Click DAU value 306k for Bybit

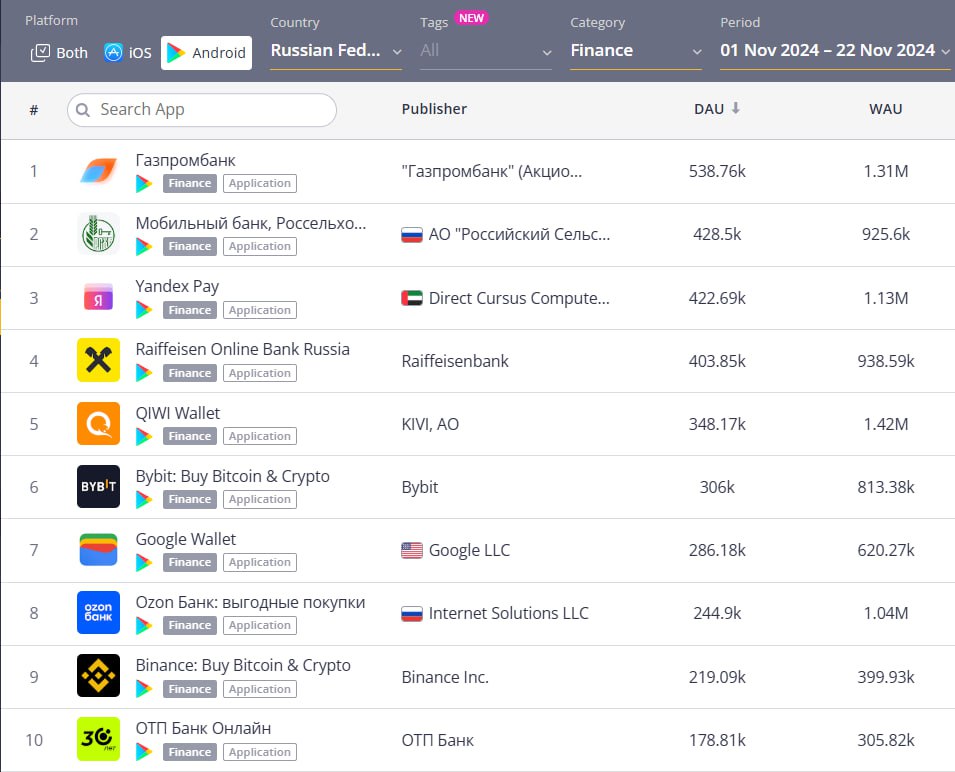(717, 487)
